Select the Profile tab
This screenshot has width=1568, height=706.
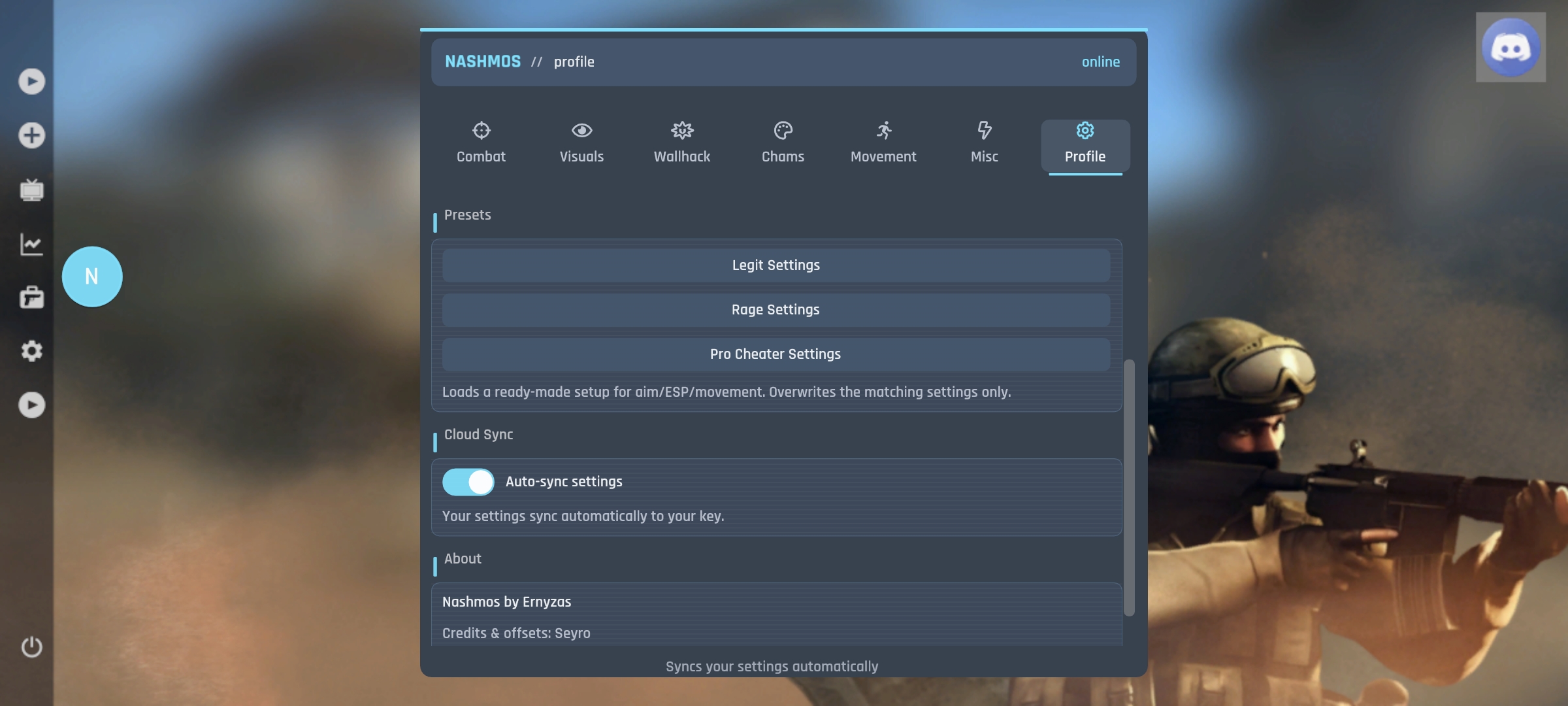click(x=1085, y=146)
